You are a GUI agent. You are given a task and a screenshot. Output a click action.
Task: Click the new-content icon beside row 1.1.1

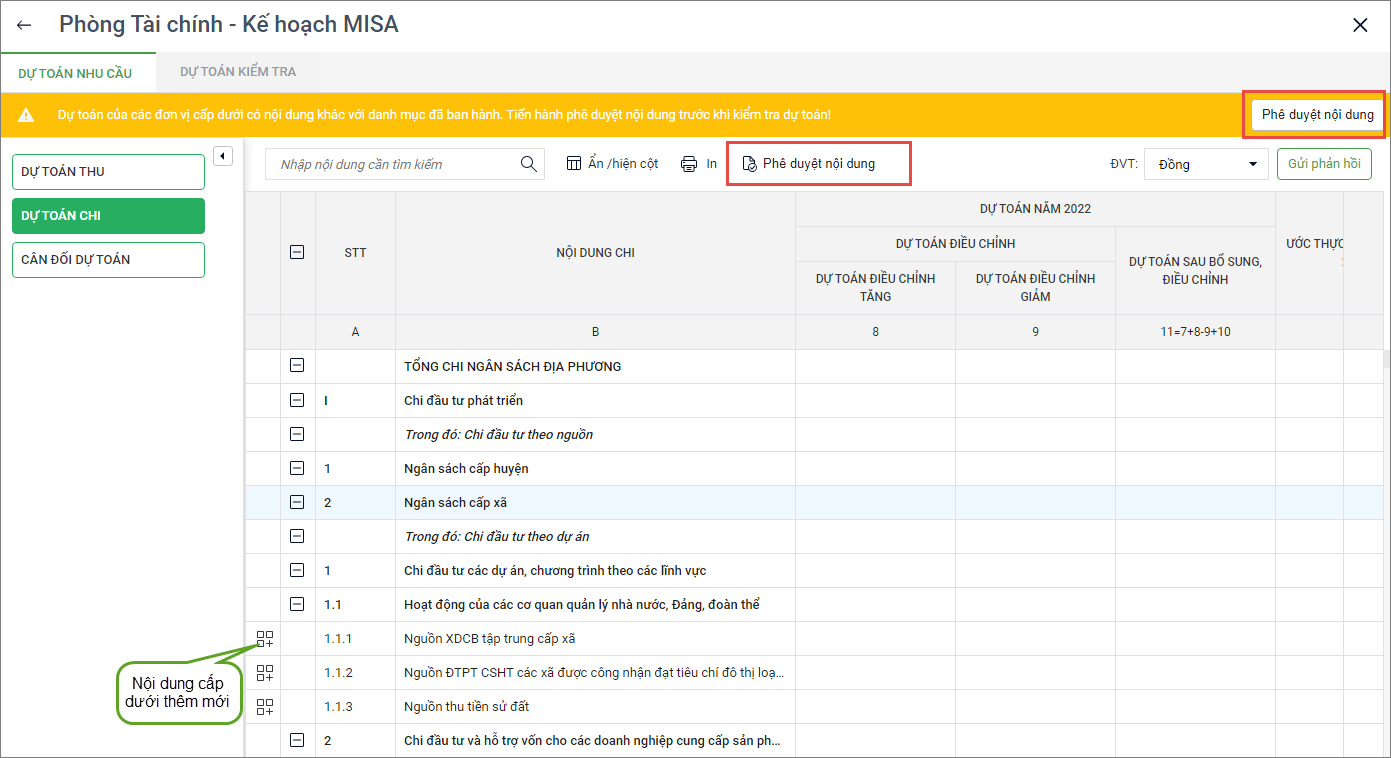click(265, 639)
